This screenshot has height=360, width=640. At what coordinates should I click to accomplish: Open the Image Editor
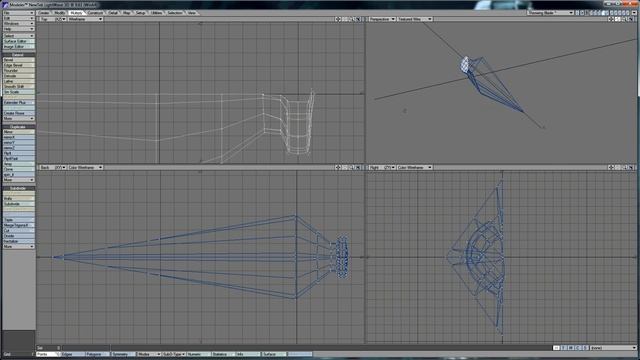[x=19, y=47]
